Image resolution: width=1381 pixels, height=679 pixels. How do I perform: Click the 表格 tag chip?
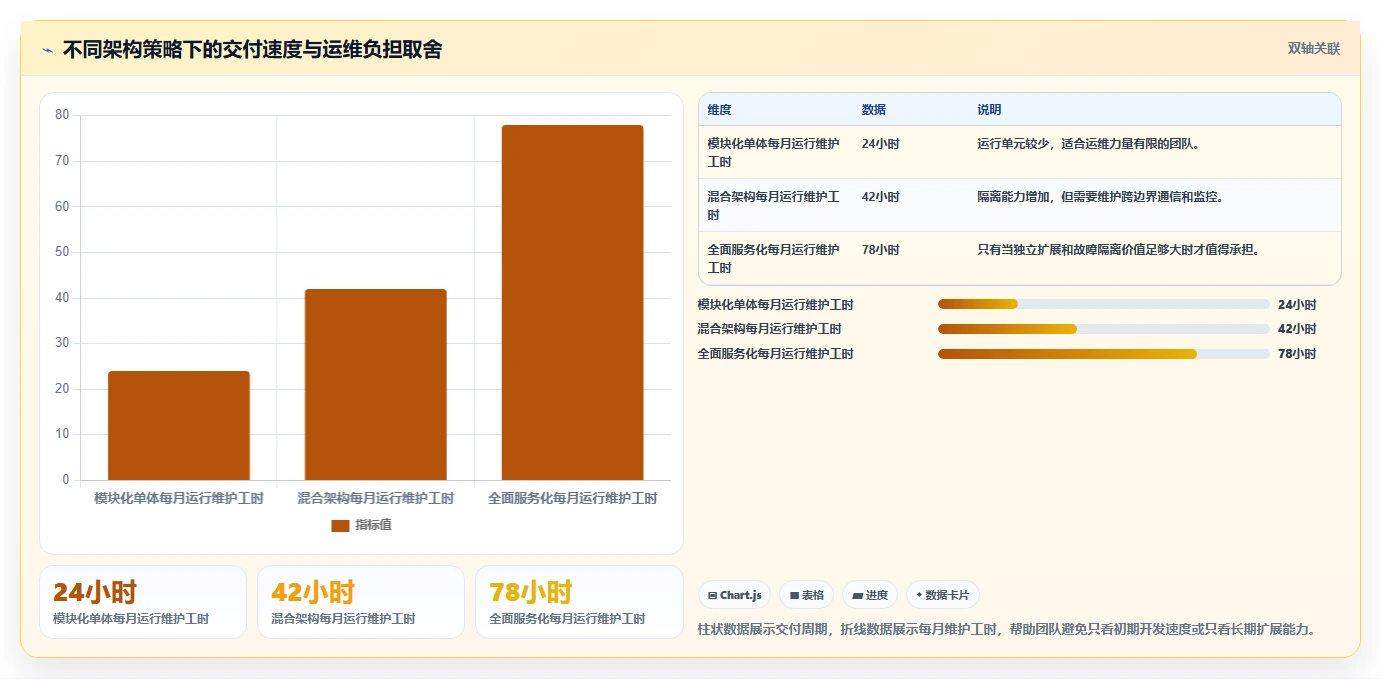pos(807,595)
